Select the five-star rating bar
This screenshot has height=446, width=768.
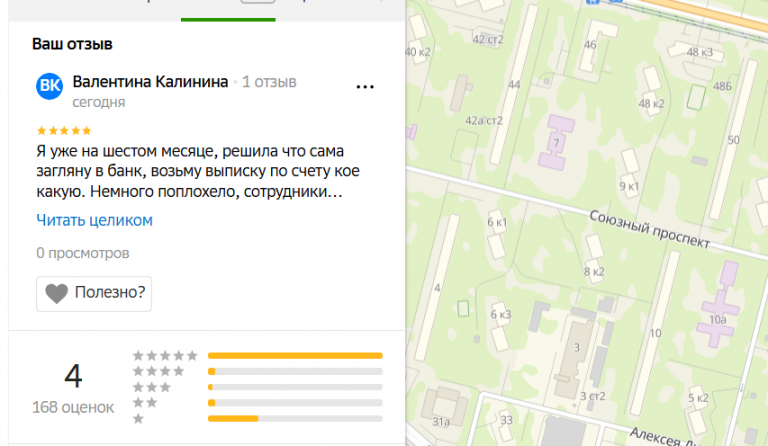tap(295, 355)
